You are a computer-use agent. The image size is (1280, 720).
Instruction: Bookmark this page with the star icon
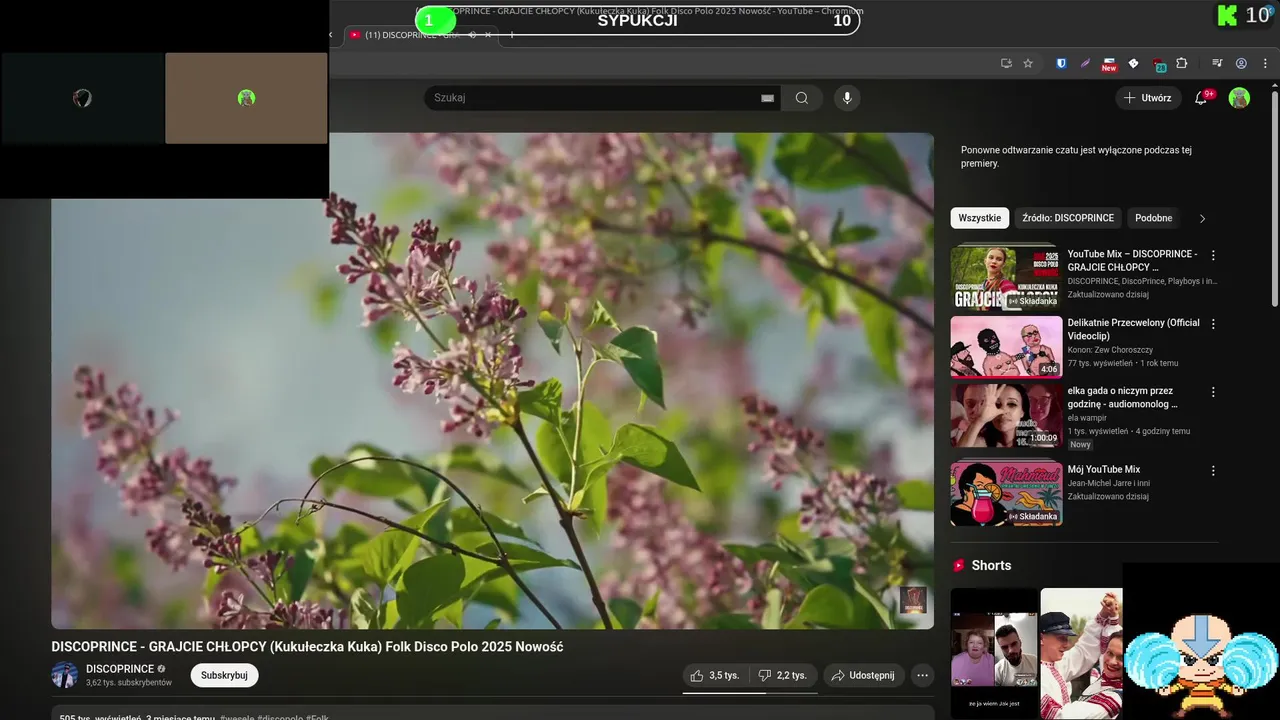pos(1028,63)
